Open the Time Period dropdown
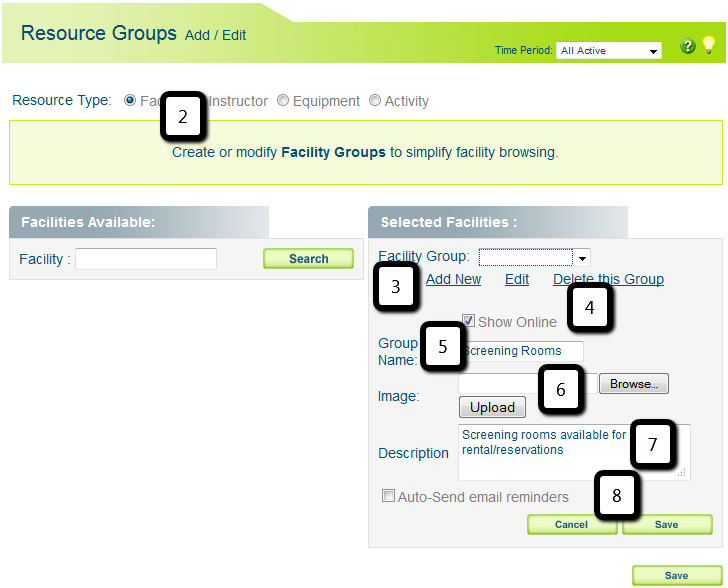This screenshot has height=588, width=728. click(609, 50)
